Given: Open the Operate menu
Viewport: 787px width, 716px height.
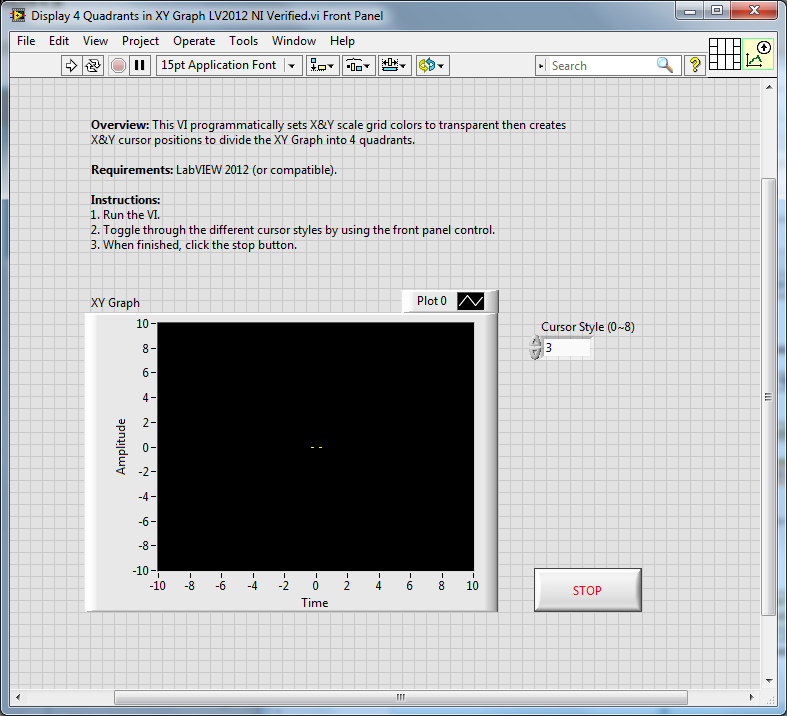Looking at the screenshot, I should (194, 41).
